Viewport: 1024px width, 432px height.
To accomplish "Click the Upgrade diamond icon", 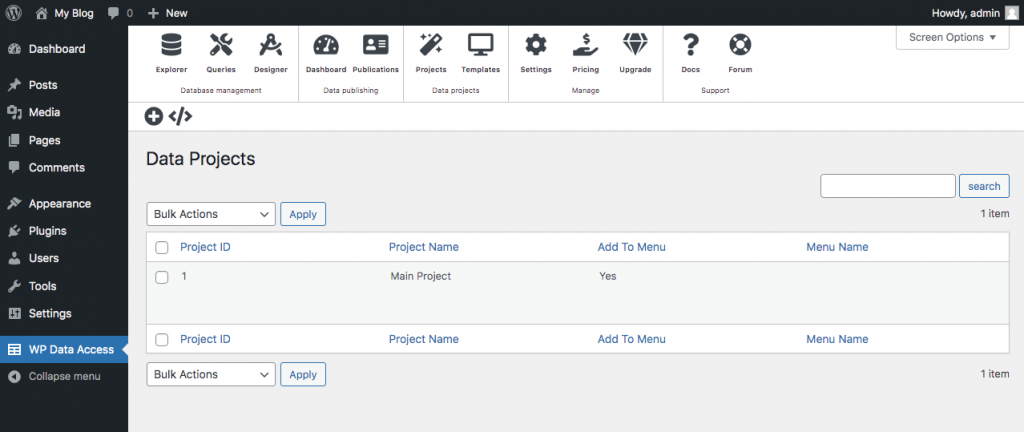I will [635, 46].
